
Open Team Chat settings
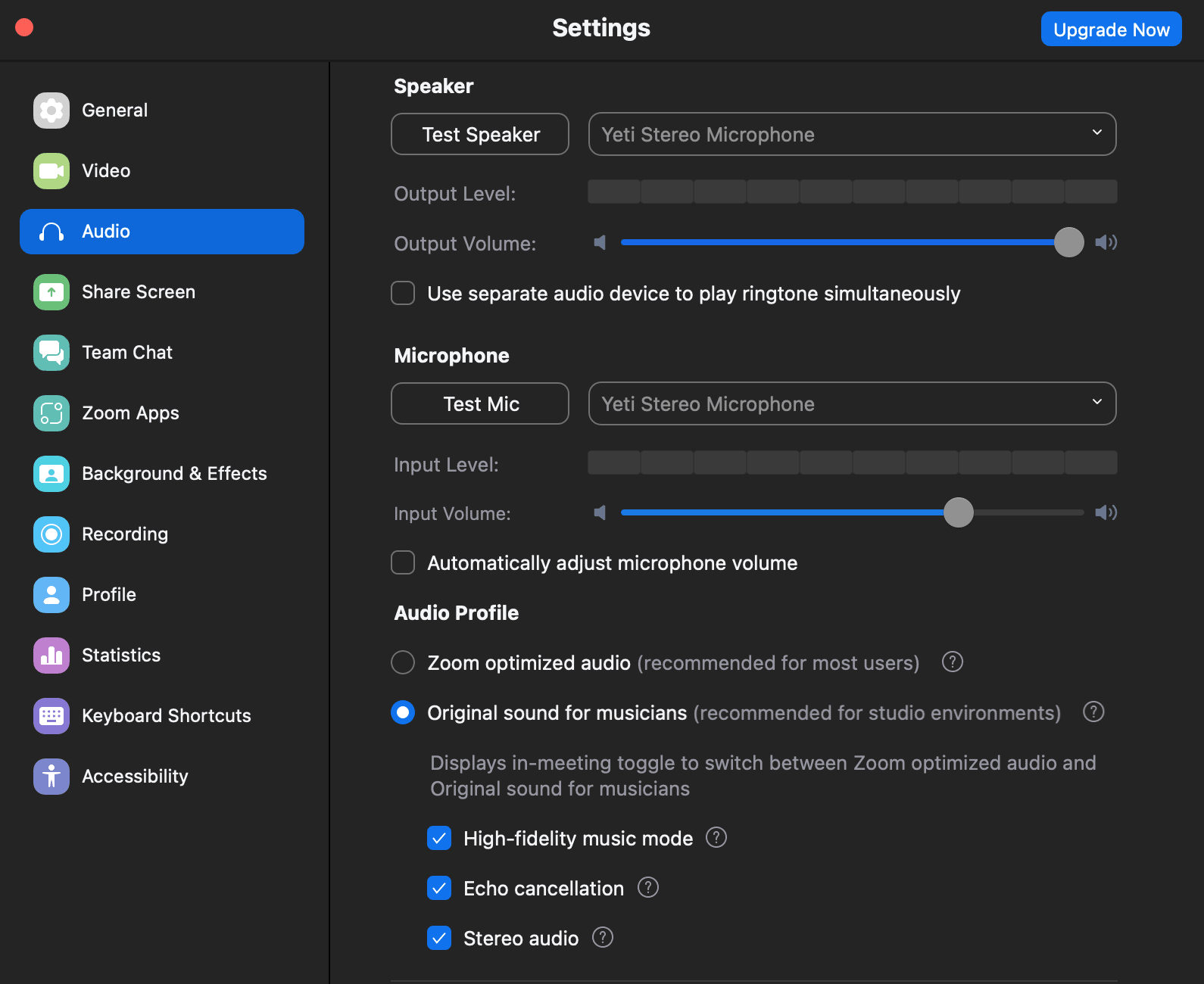pyautogui.click(x=162, y=353)
